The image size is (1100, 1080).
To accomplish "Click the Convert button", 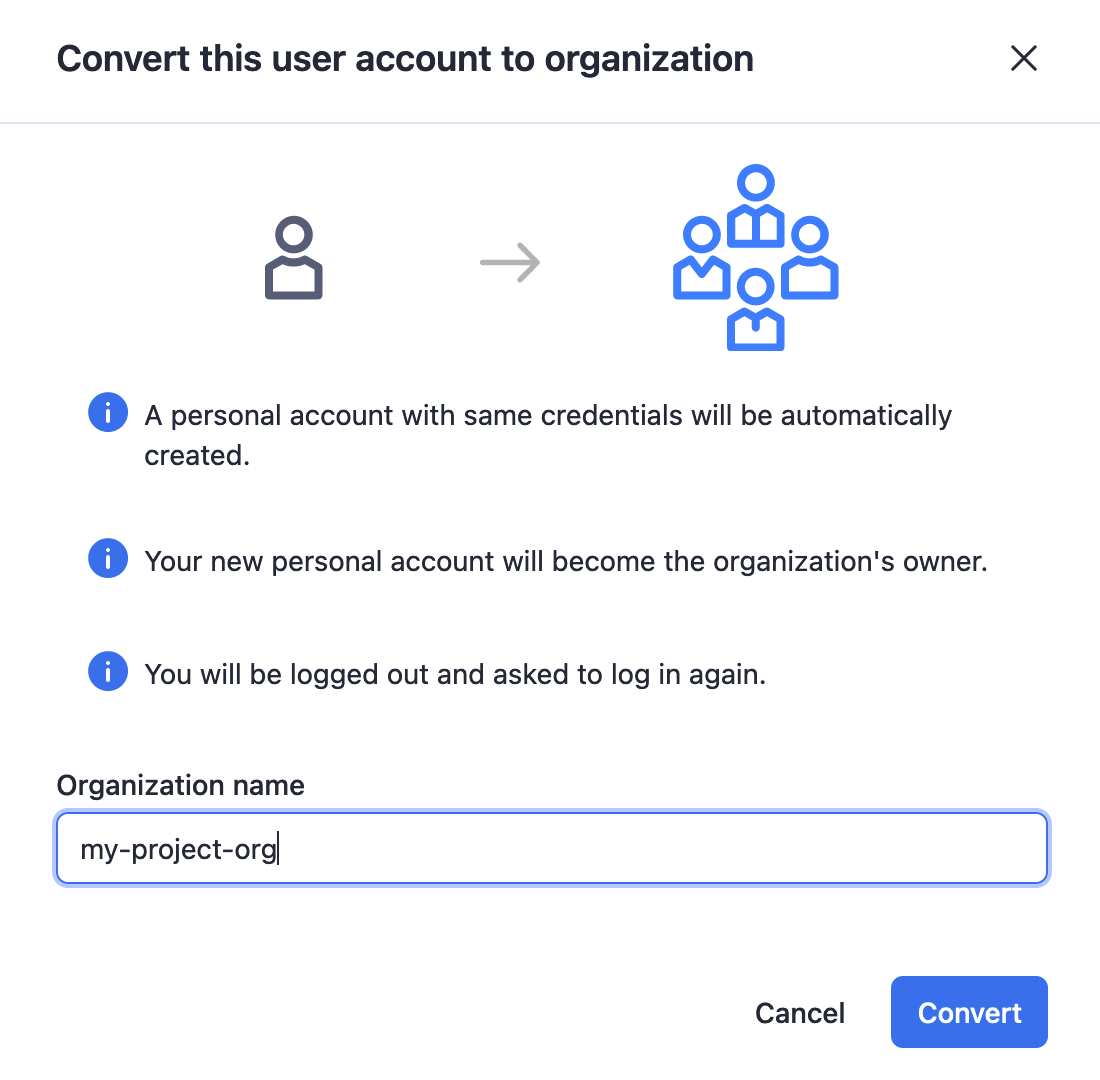I will click(x=968, y=1012).
